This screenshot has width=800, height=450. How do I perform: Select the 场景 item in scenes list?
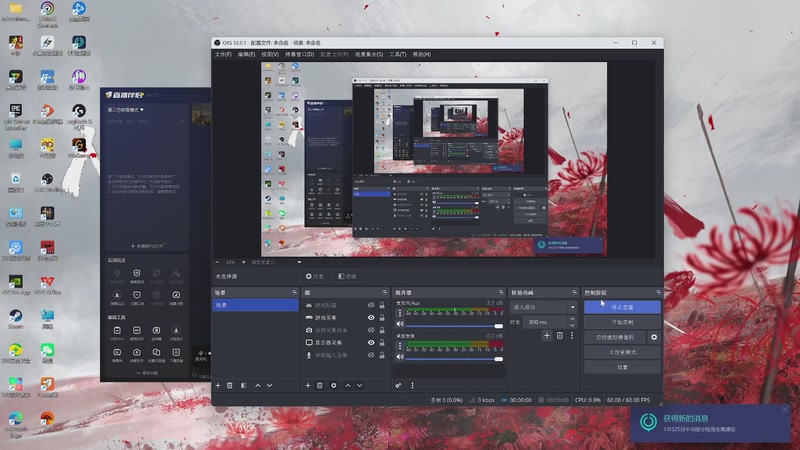pos(255,305)
